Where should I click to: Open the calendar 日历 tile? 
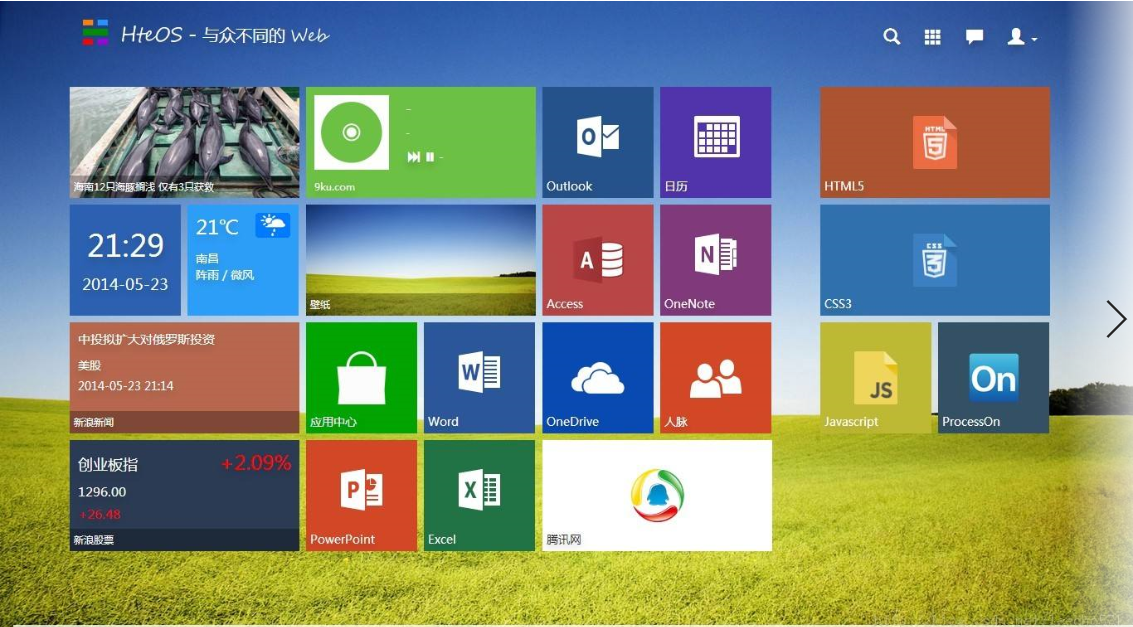coord(715,142)
